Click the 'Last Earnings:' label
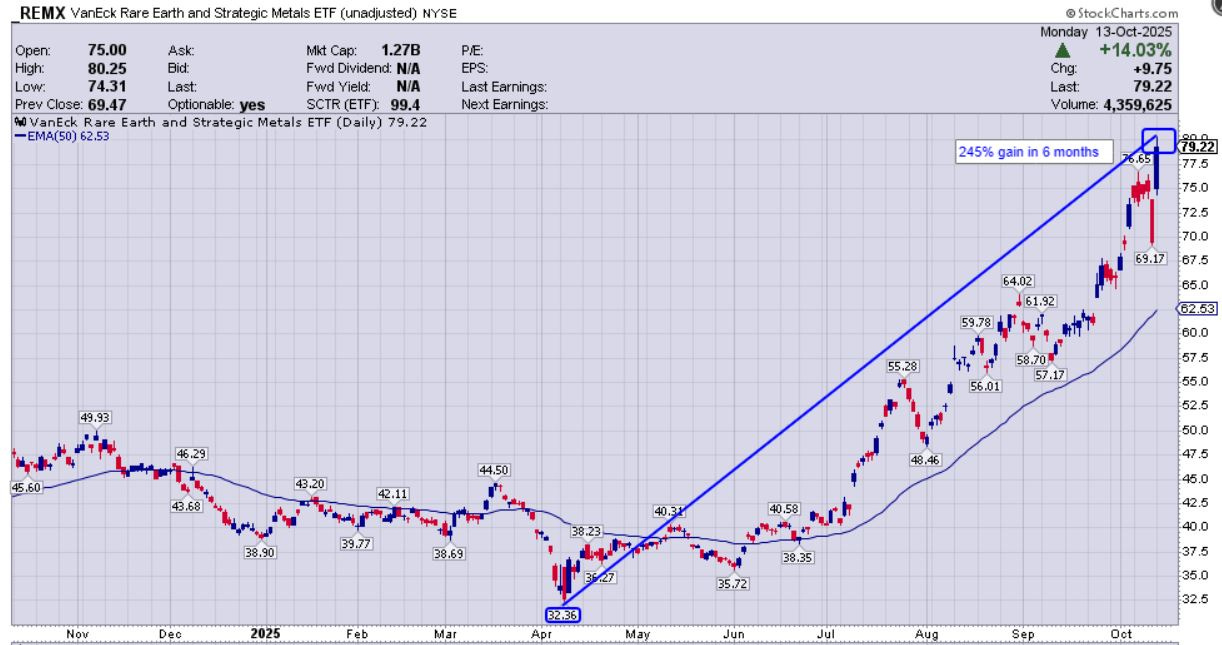Screen dimensions: 1222x645 click(x=503, y=85)
